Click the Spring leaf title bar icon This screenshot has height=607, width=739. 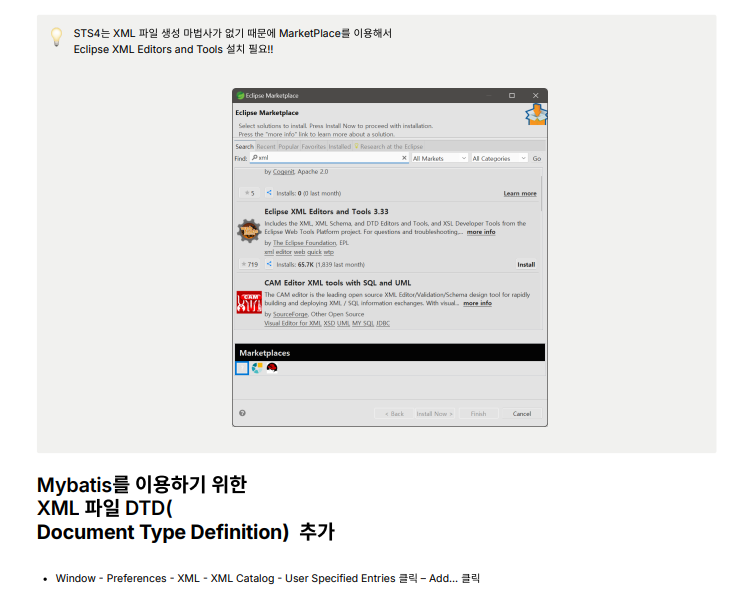240,96
